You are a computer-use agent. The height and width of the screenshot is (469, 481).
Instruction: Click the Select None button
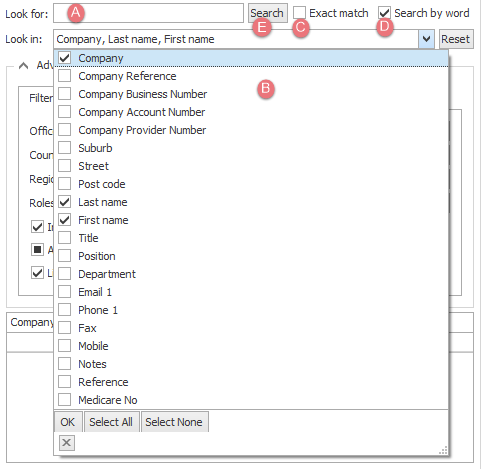tap(174, 422)
